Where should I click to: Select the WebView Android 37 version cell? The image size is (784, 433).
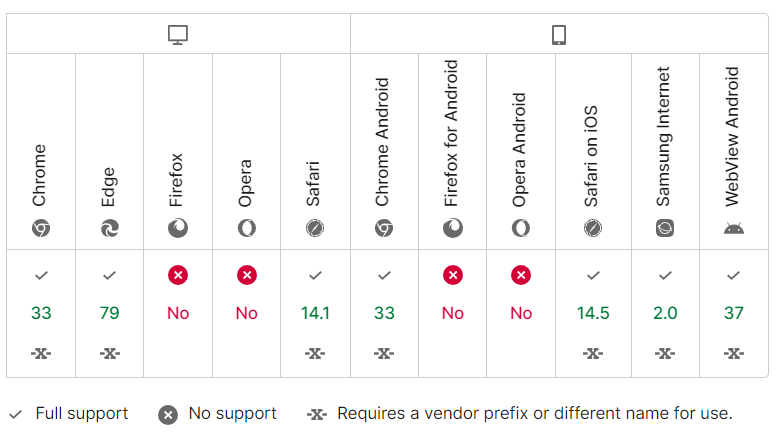(x=734, y=313)
